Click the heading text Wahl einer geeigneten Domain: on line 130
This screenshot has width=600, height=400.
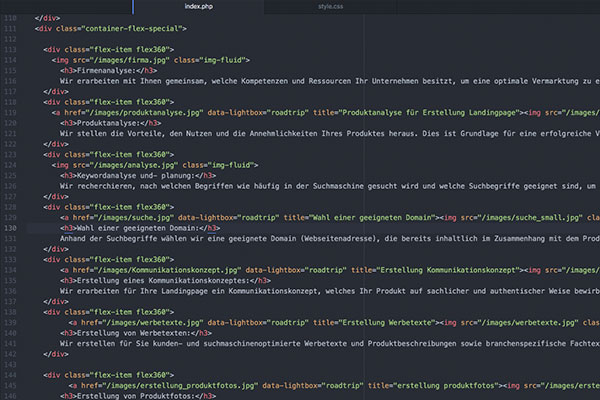coord(140,228)
